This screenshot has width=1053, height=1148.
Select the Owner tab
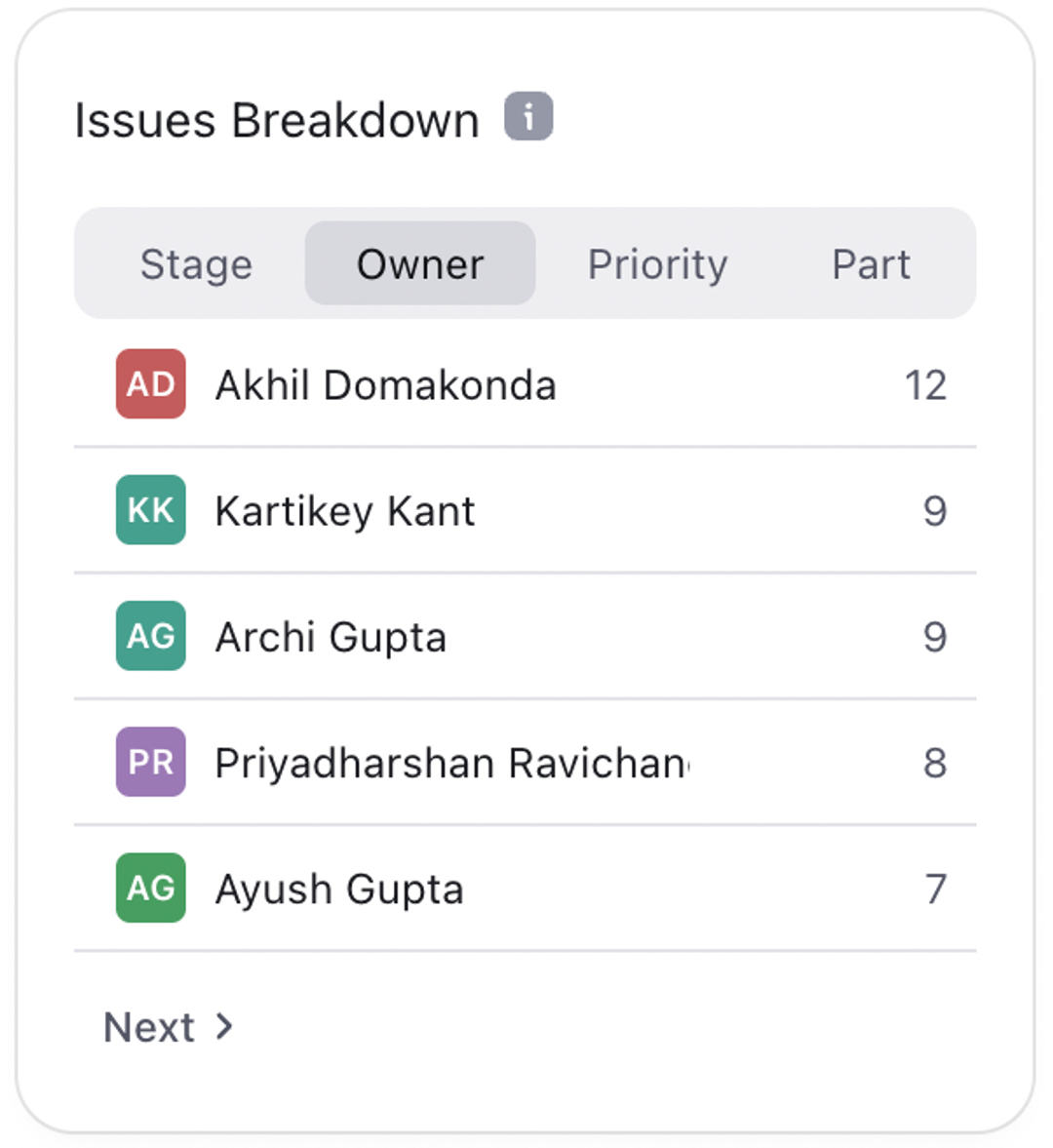point(420,264)
